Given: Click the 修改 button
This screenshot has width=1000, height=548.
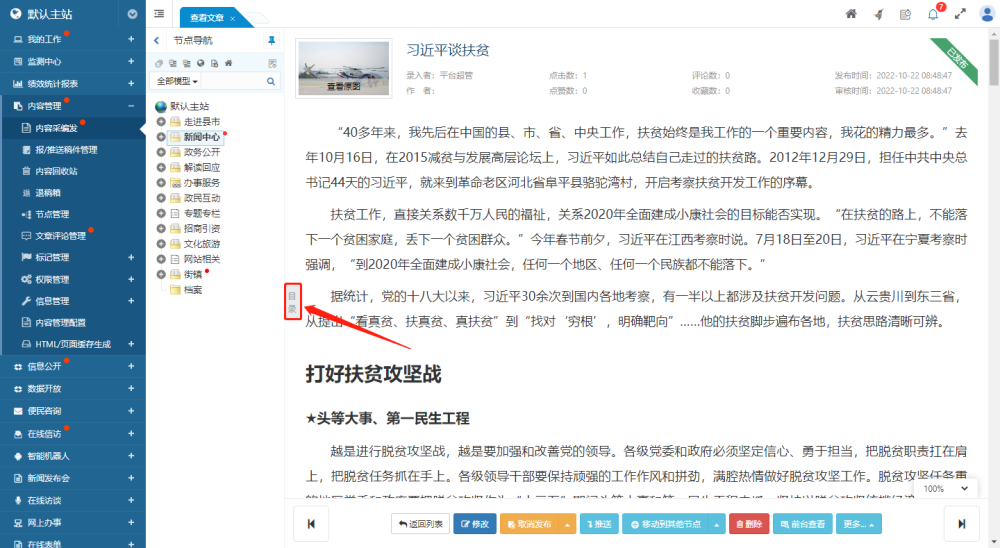Looking at the screenshot, I should [474, 523].
